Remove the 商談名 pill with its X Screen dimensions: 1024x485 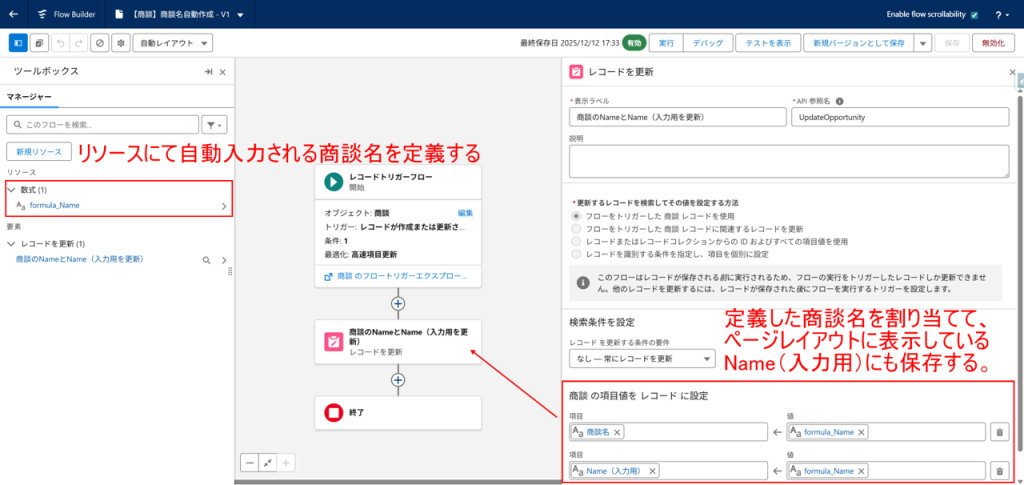(617, 432)
